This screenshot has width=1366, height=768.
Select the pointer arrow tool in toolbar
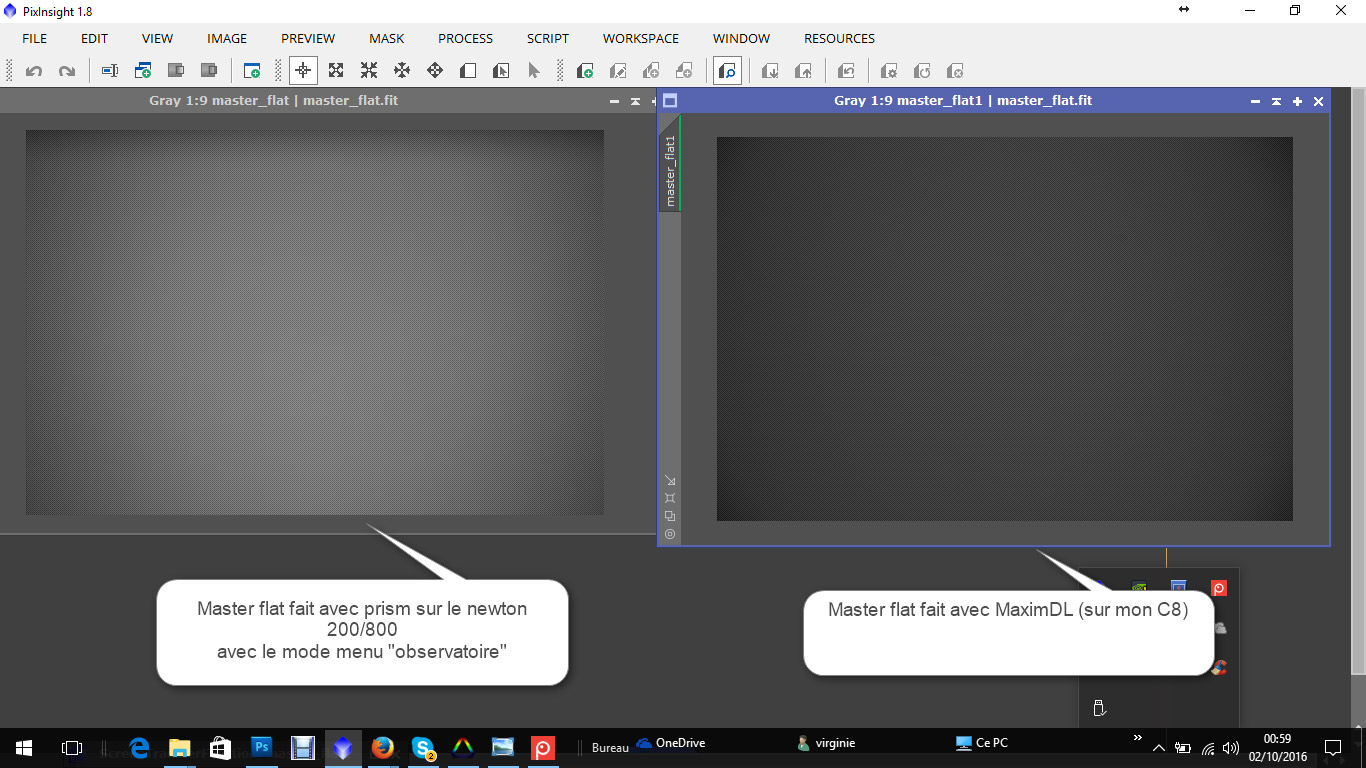click(x=533, y=71)
